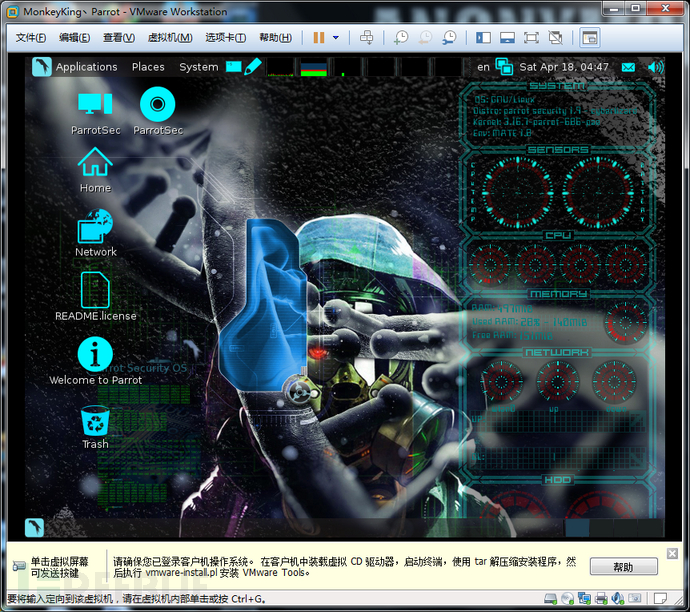
Task: Take a snapshot of this virtual machine
Action: (401, 38)
